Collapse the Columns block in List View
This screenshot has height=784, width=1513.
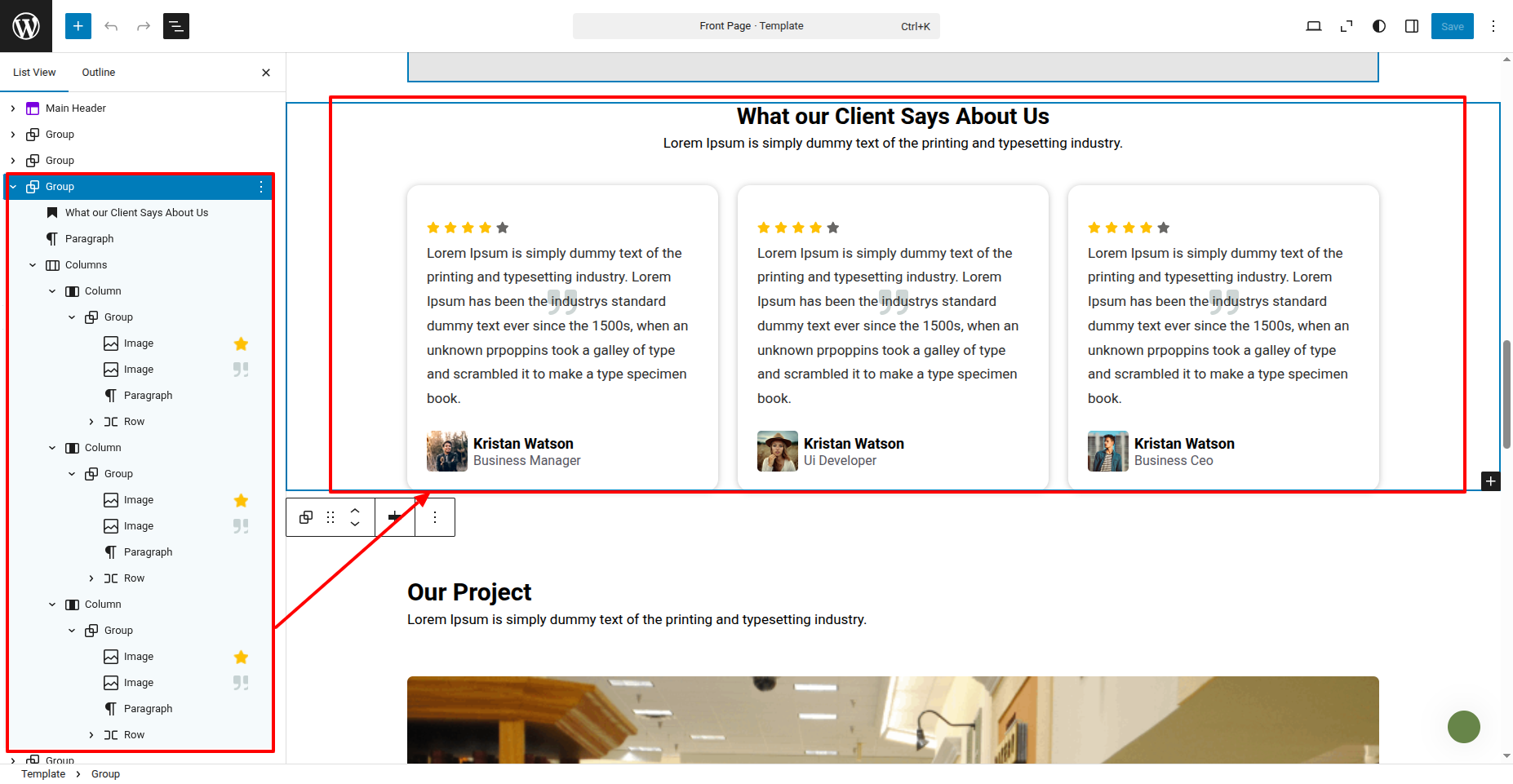[33, 265]
